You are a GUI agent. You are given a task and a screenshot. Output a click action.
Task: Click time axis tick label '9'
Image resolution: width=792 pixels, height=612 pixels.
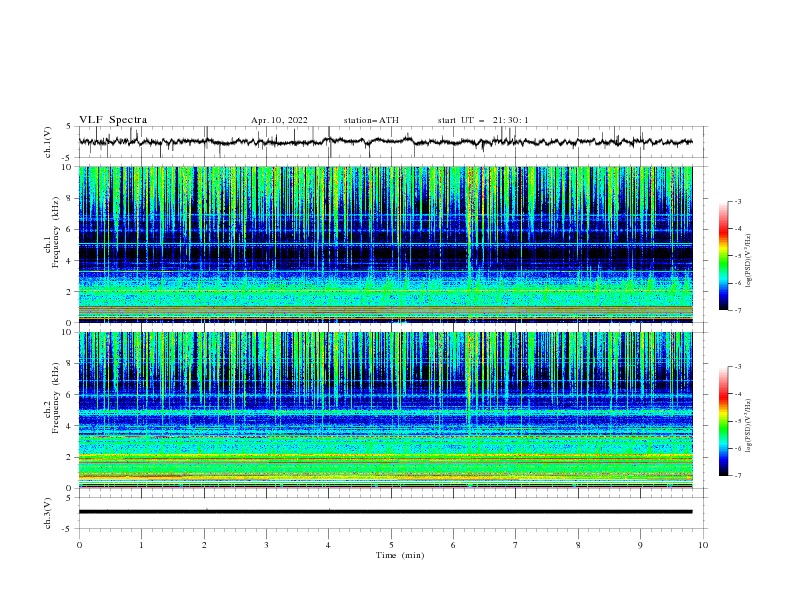point(640,545)
